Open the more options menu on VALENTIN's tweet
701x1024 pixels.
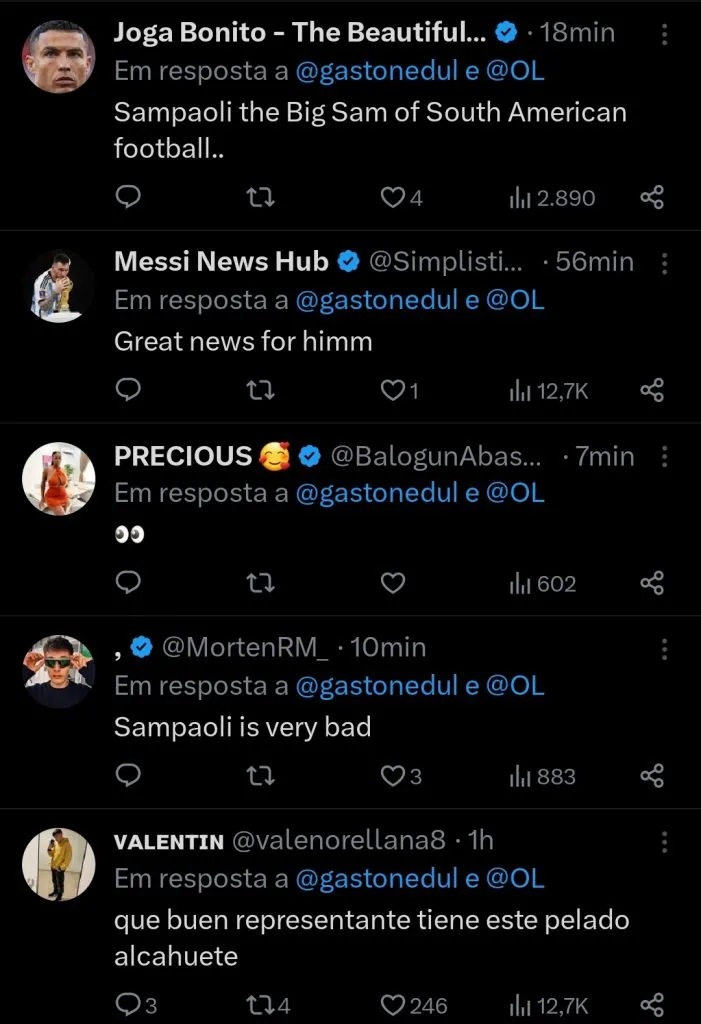664,840
